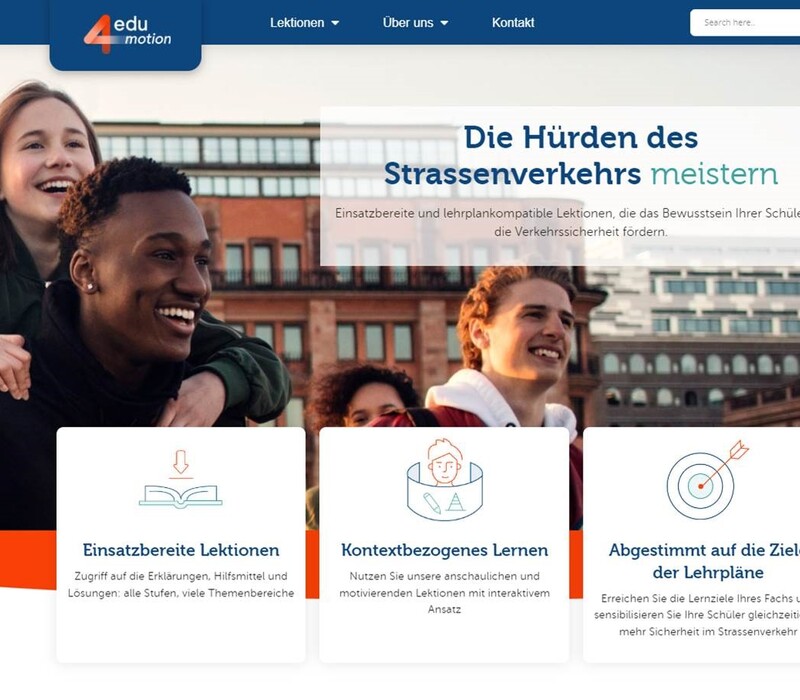
Task: Expand the Über uns dropdown arrow
Action: [444, 23]
